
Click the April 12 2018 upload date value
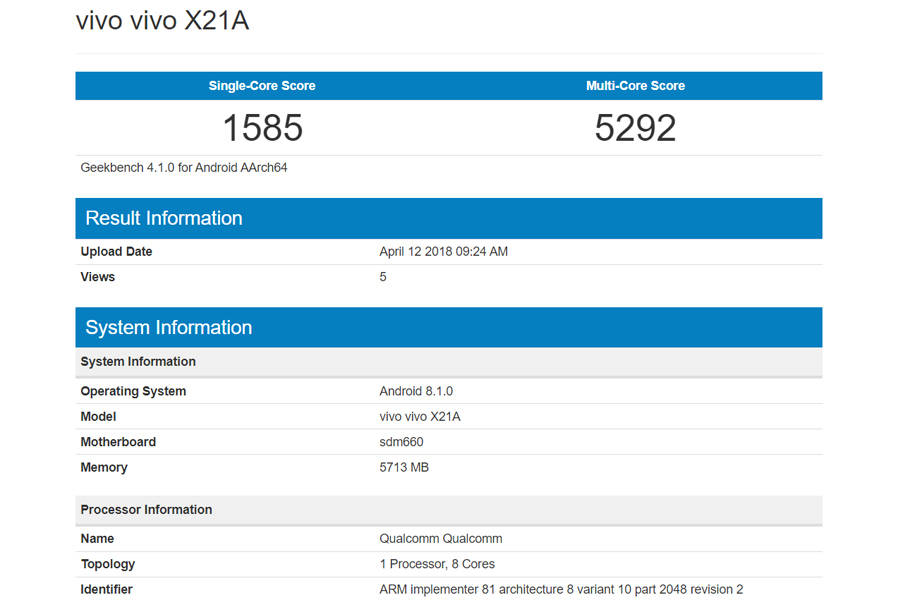[443, 251]
